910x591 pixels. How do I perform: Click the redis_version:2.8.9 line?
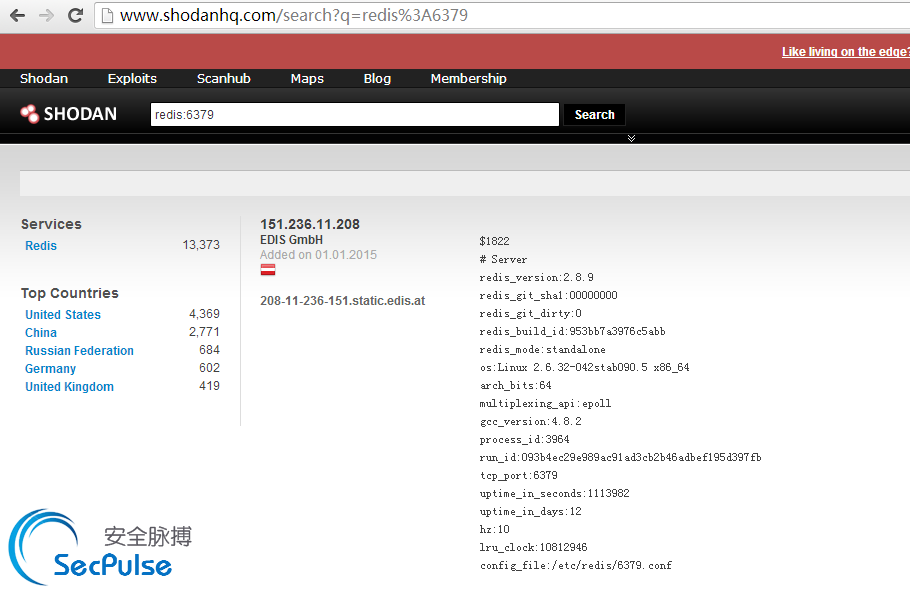(x=536, y=278)
